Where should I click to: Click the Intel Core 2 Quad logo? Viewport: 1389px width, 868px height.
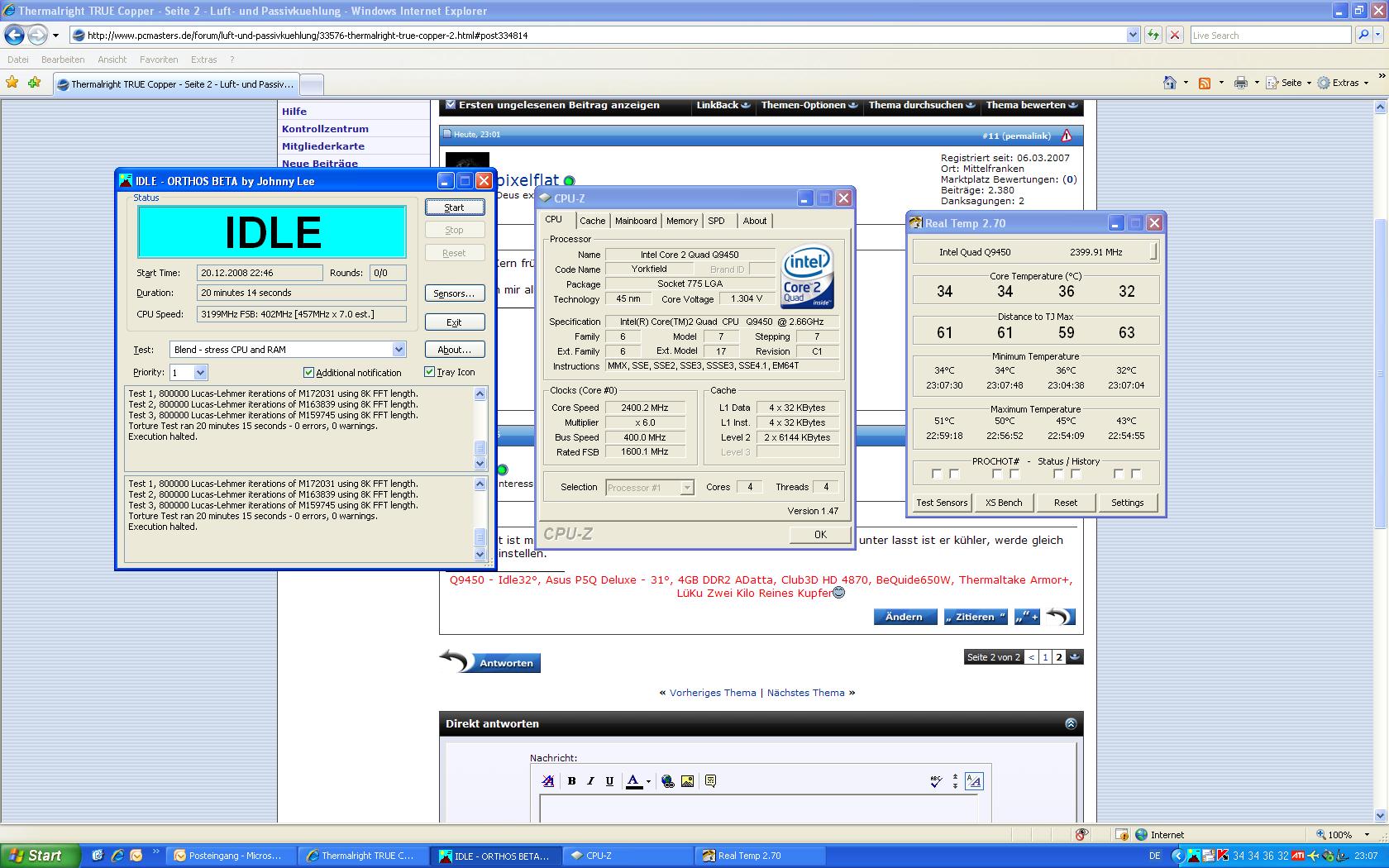click(808, 276)
